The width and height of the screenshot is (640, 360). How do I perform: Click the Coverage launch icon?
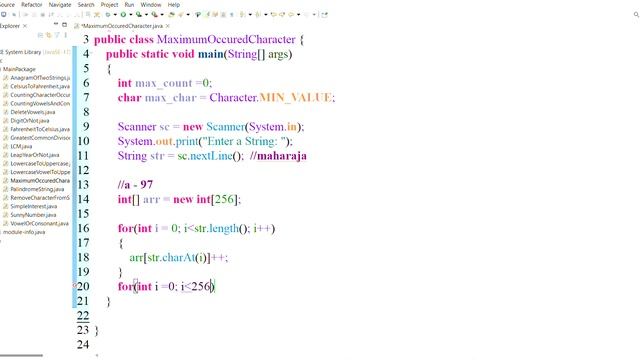tap(139, 14)
